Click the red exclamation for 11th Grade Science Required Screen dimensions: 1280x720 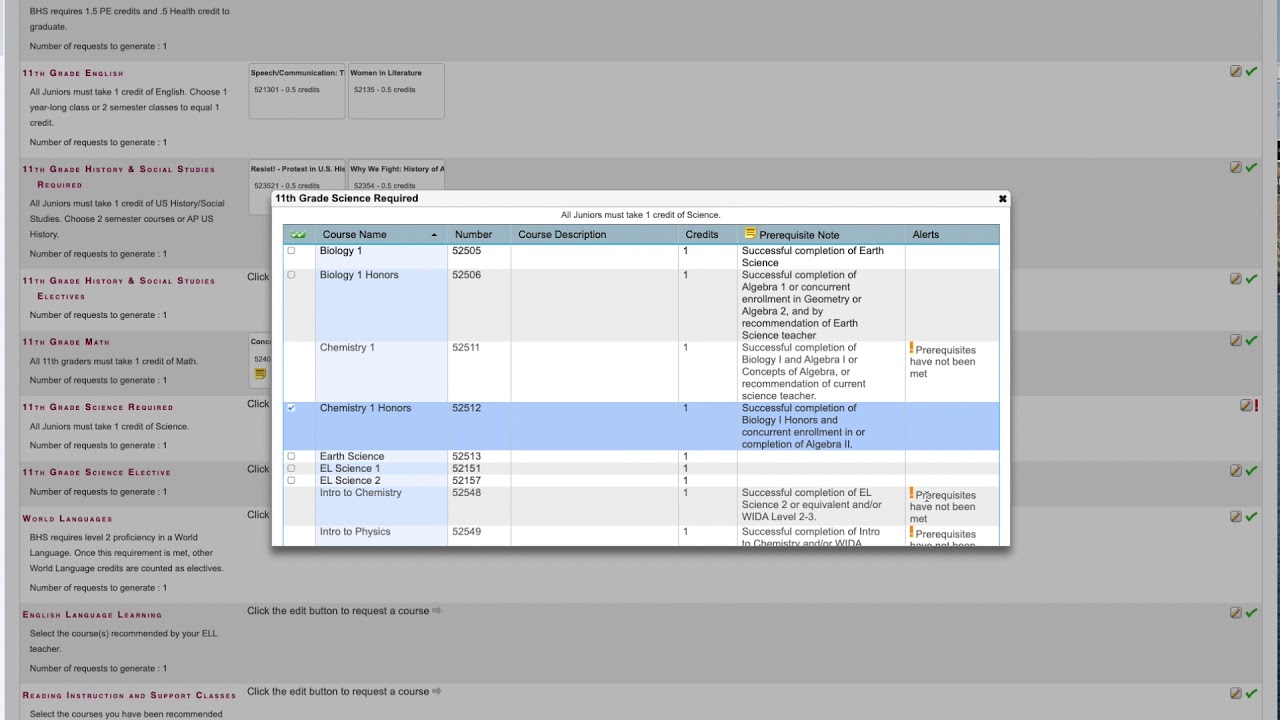(1257, 406)
